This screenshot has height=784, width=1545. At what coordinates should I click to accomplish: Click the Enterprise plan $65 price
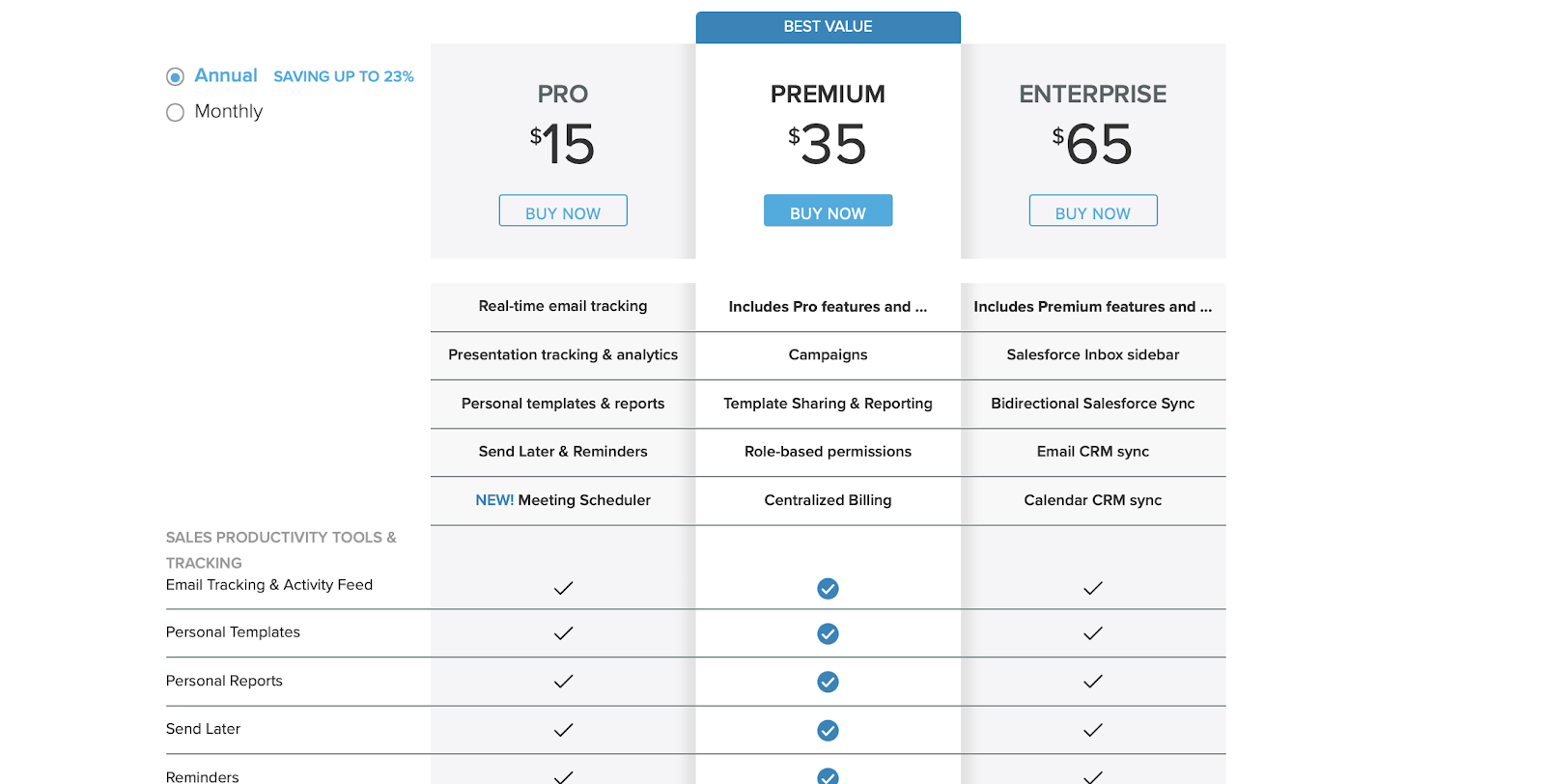[1093, 145]
